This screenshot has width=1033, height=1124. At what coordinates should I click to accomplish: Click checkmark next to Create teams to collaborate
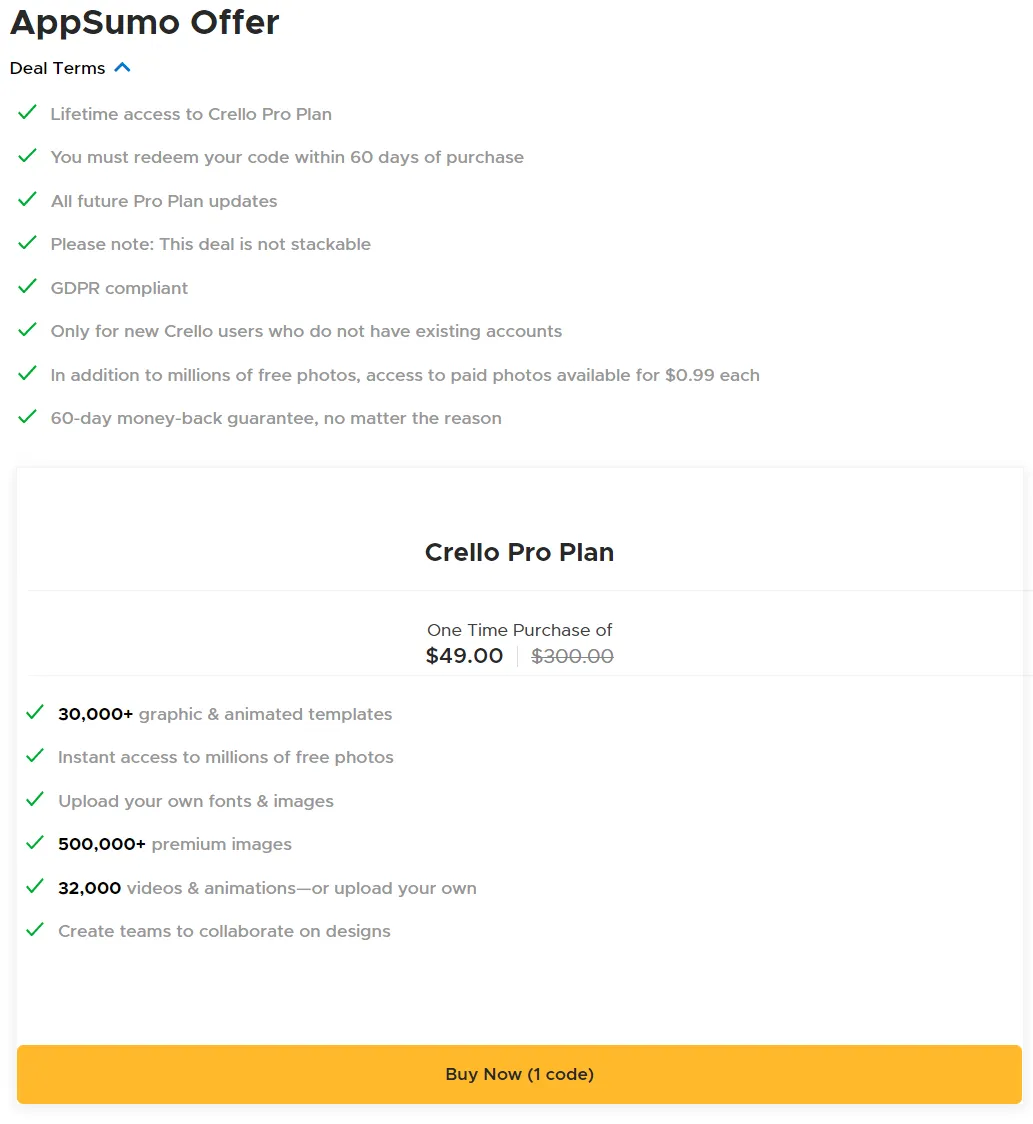(x=35, y=930)
